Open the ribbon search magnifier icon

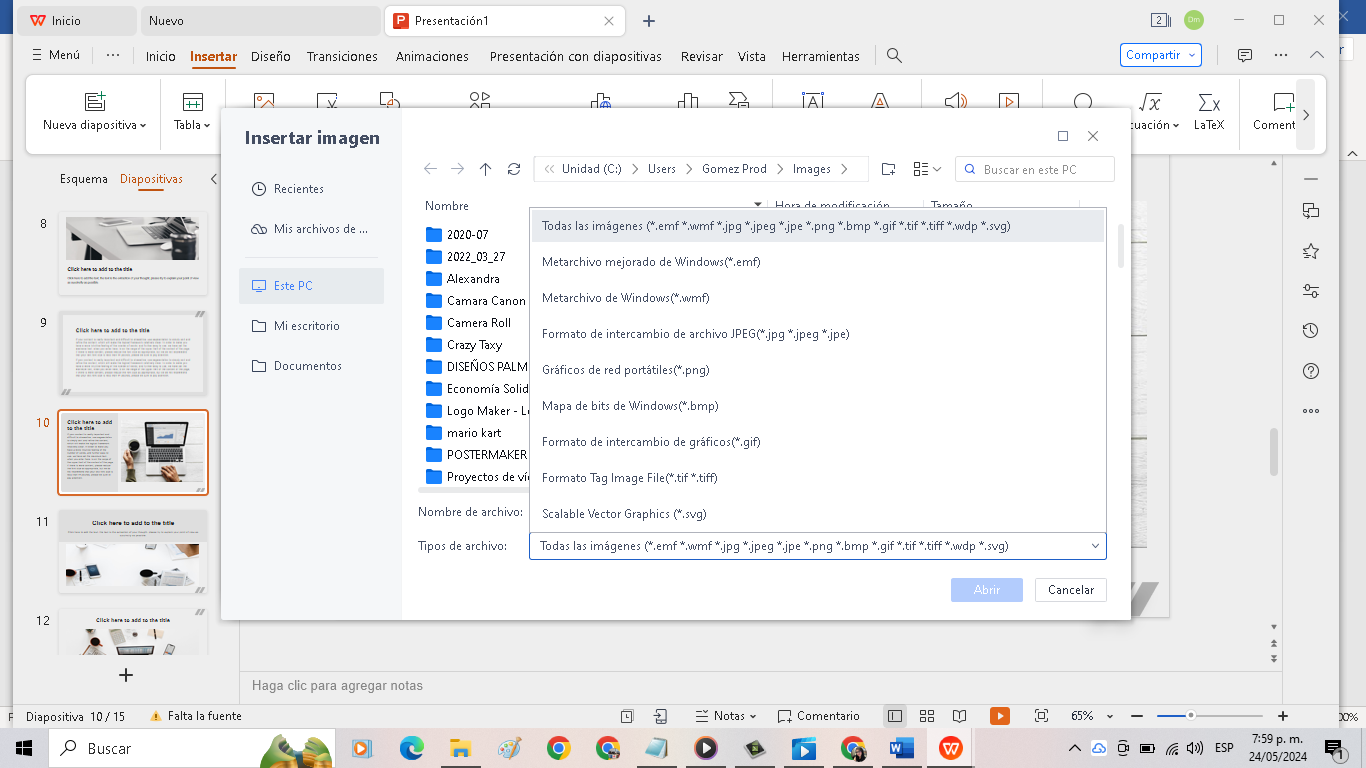[x=895, y=56]
